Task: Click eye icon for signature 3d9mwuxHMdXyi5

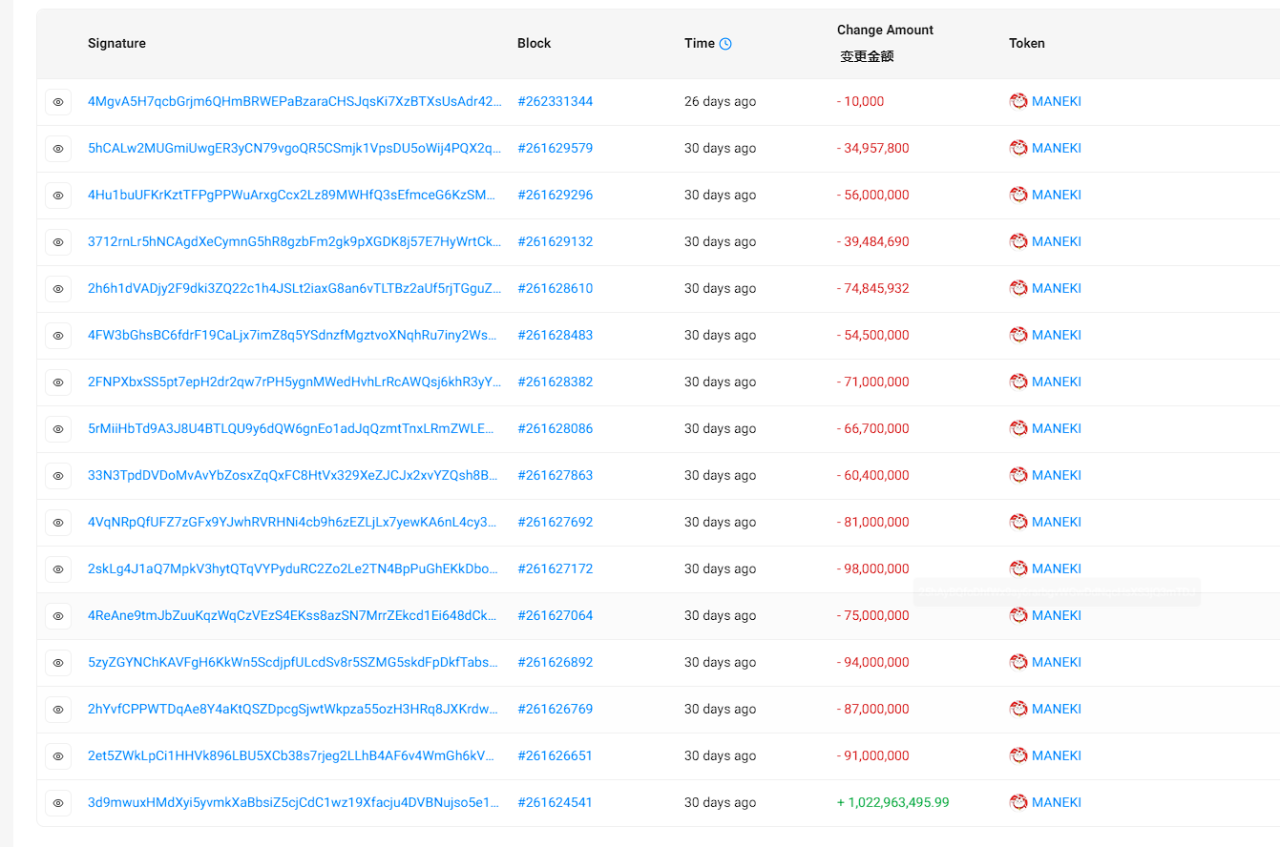Action: click(x=58, y=803)
